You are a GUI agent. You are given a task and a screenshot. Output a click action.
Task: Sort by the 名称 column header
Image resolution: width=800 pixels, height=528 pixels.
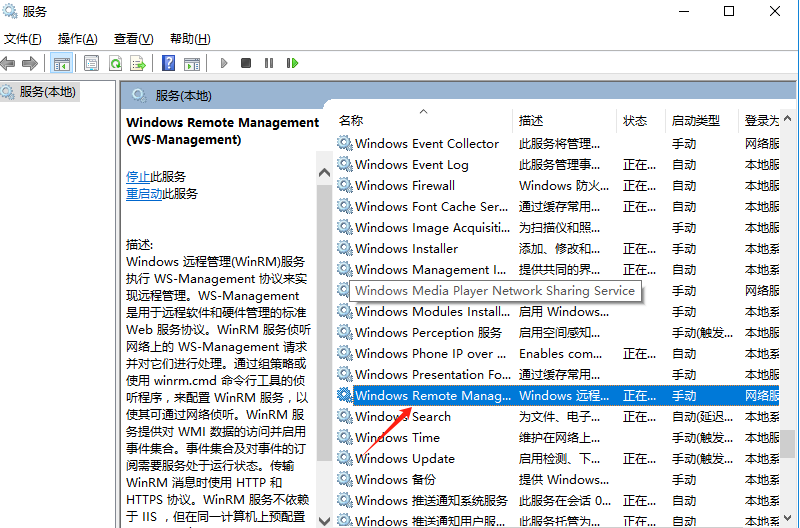click(423, 120)
